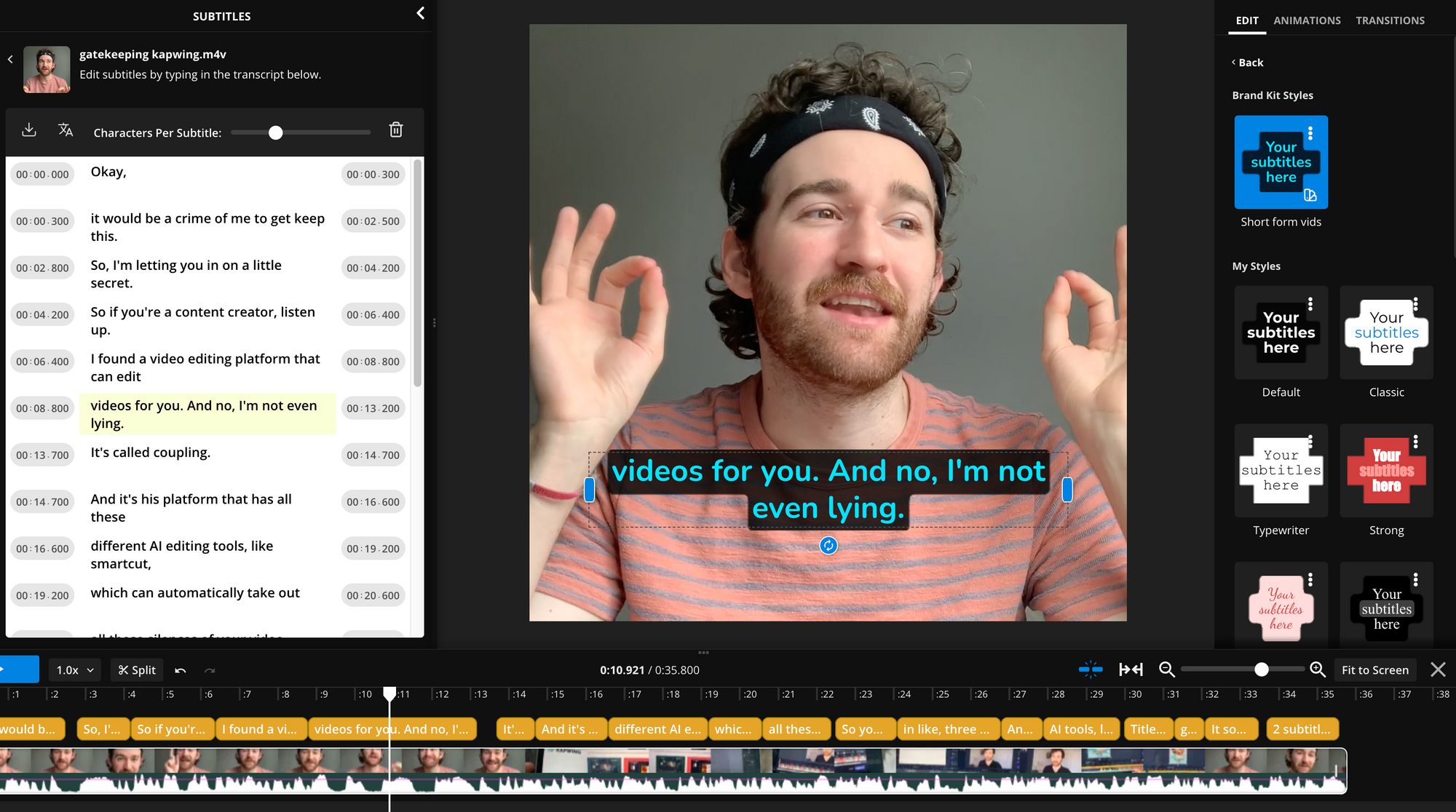Image resolution: width=1456 pixels, height=812 pixels.
Task: Click the timeline zoom in magnifier
Action: point(1317,669)
